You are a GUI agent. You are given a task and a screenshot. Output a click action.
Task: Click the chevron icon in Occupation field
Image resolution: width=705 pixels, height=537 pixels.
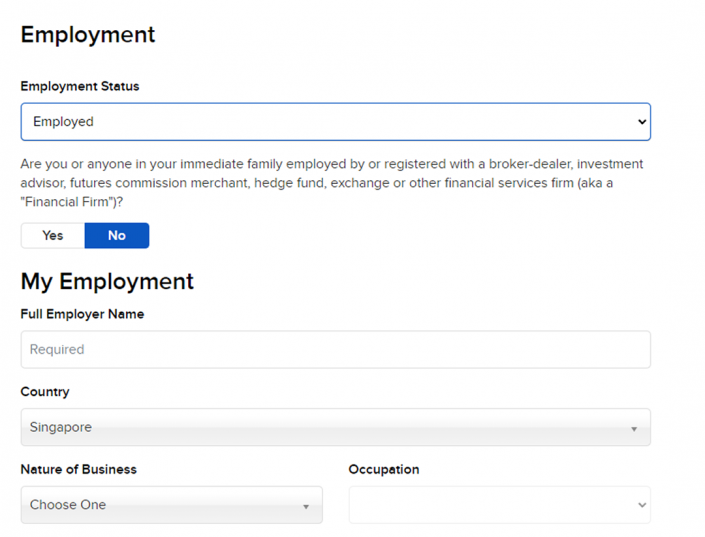pyautogui.click(x=641, y=506)
